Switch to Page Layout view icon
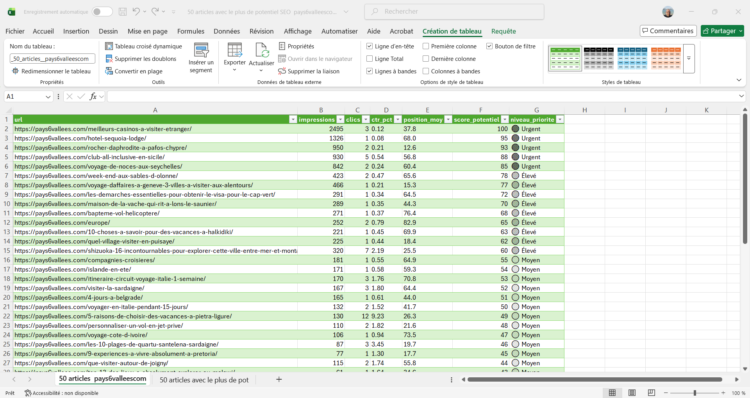This screenshot has width=750, height=398. point(631,393)
